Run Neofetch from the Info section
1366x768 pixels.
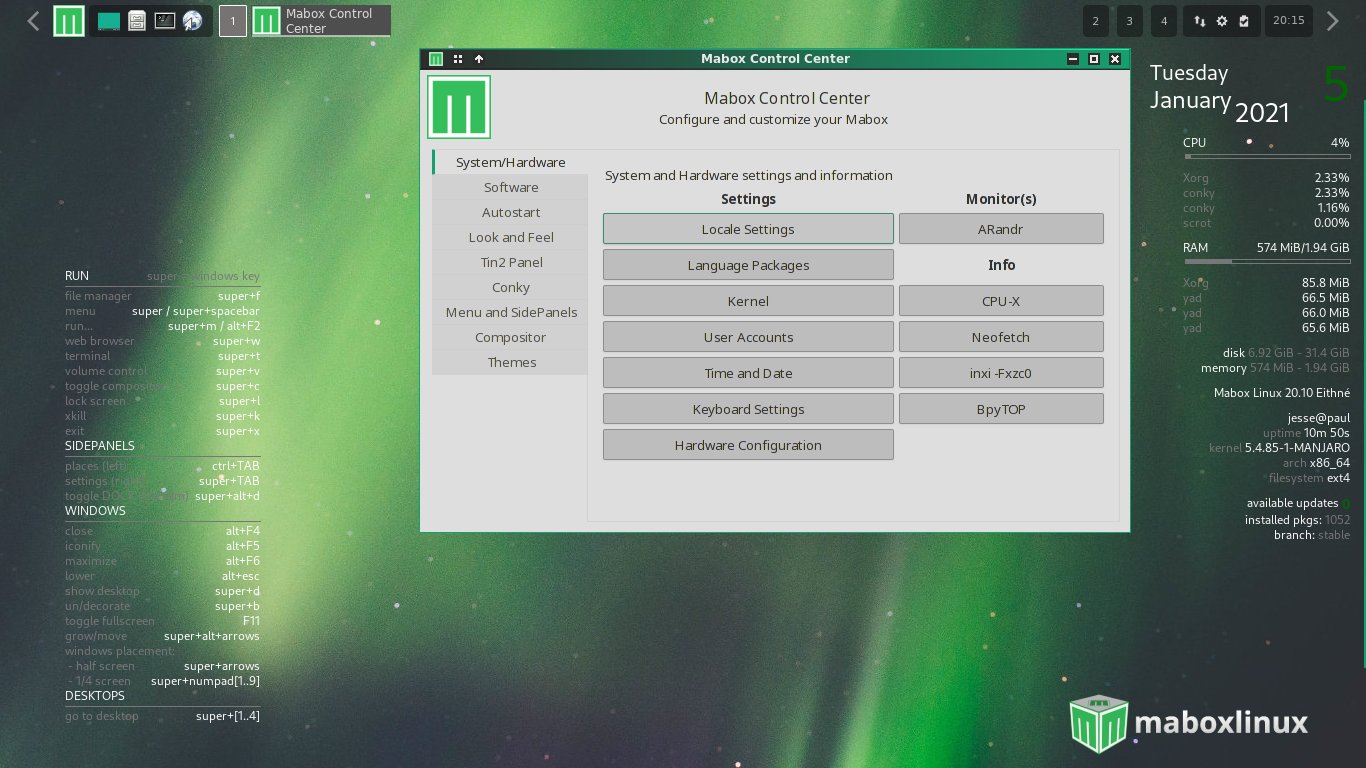pyautogui.click(x=1001, y=337)
